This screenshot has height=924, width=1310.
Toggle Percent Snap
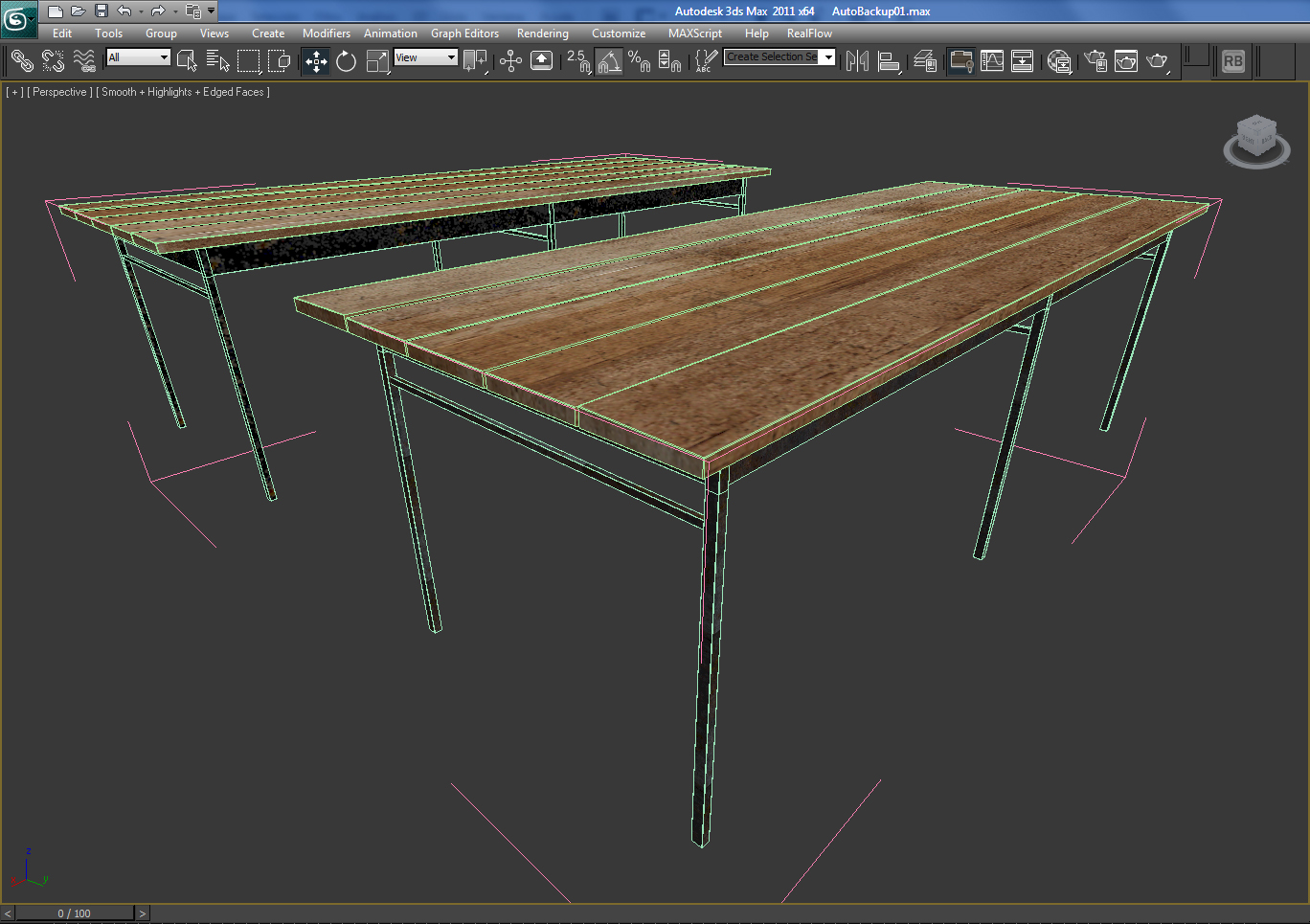point(639,61)
